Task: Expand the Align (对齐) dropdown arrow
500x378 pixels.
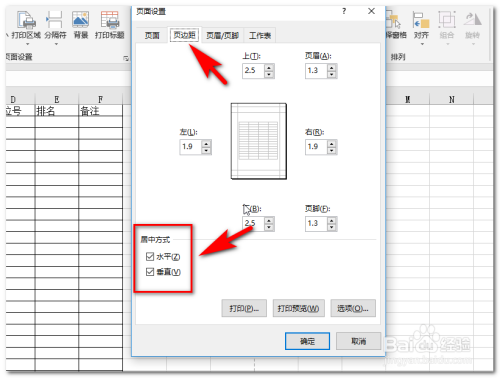Action: pyautogui.click(x=422, y=44)
